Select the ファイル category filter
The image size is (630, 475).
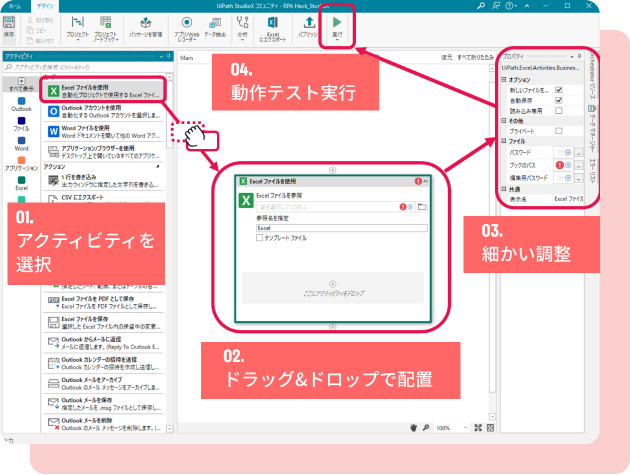coord(21,124)
